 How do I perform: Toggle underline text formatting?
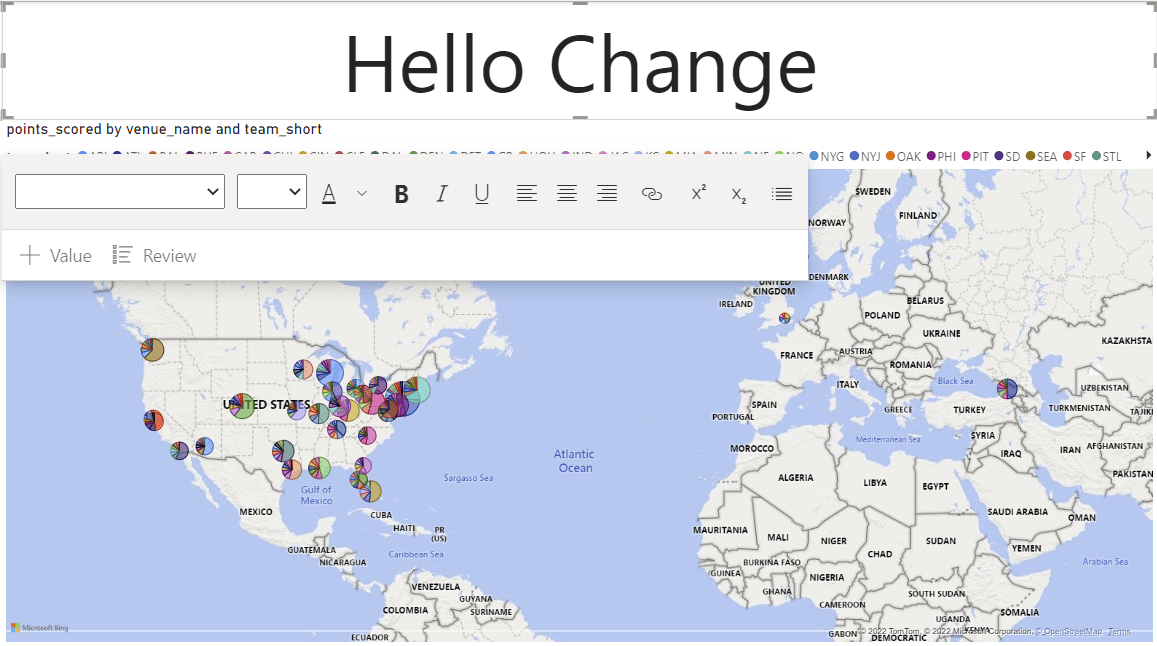(x=482, y=193)
